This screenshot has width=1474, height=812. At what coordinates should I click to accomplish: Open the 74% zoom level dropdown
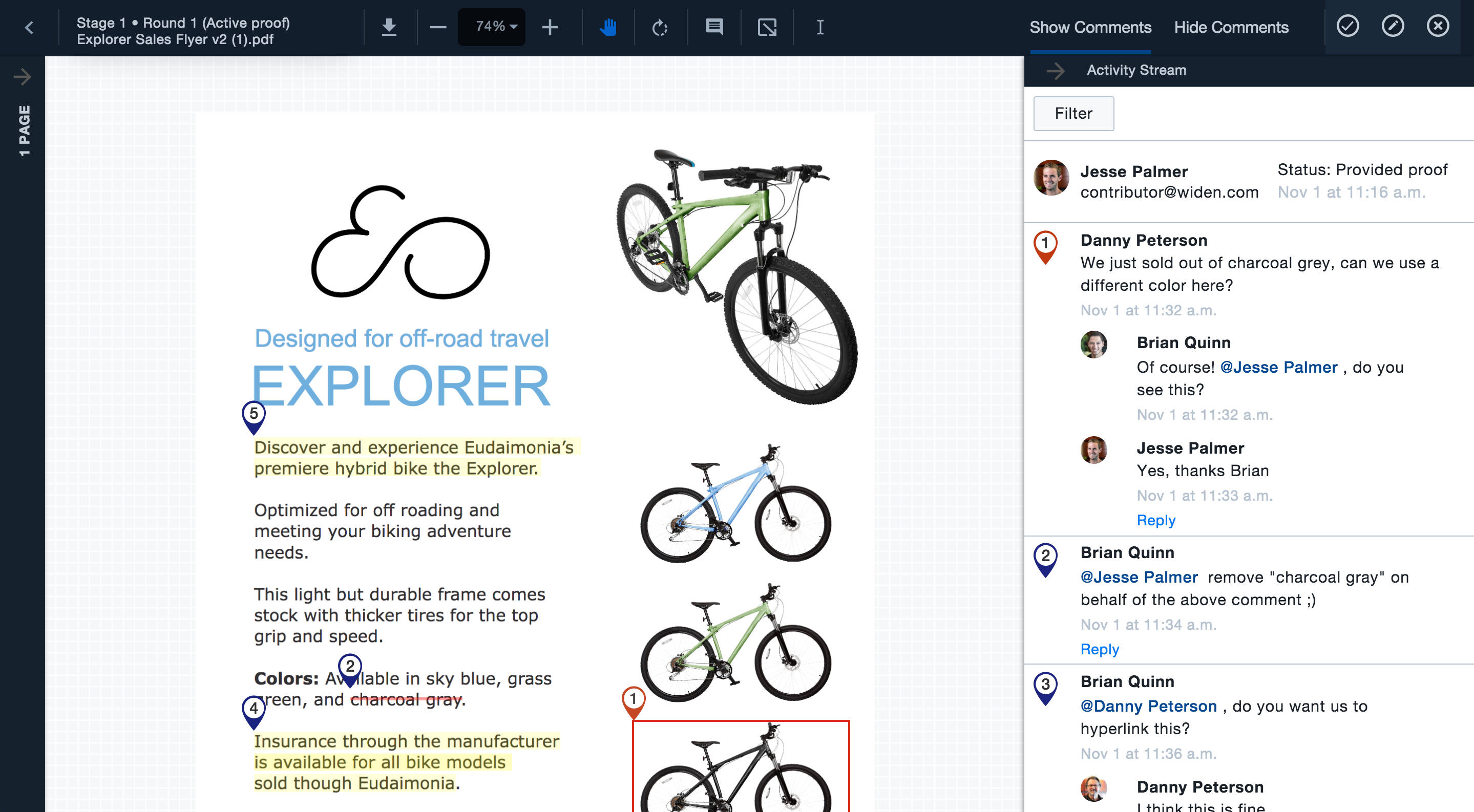click(x=492, y=26)
